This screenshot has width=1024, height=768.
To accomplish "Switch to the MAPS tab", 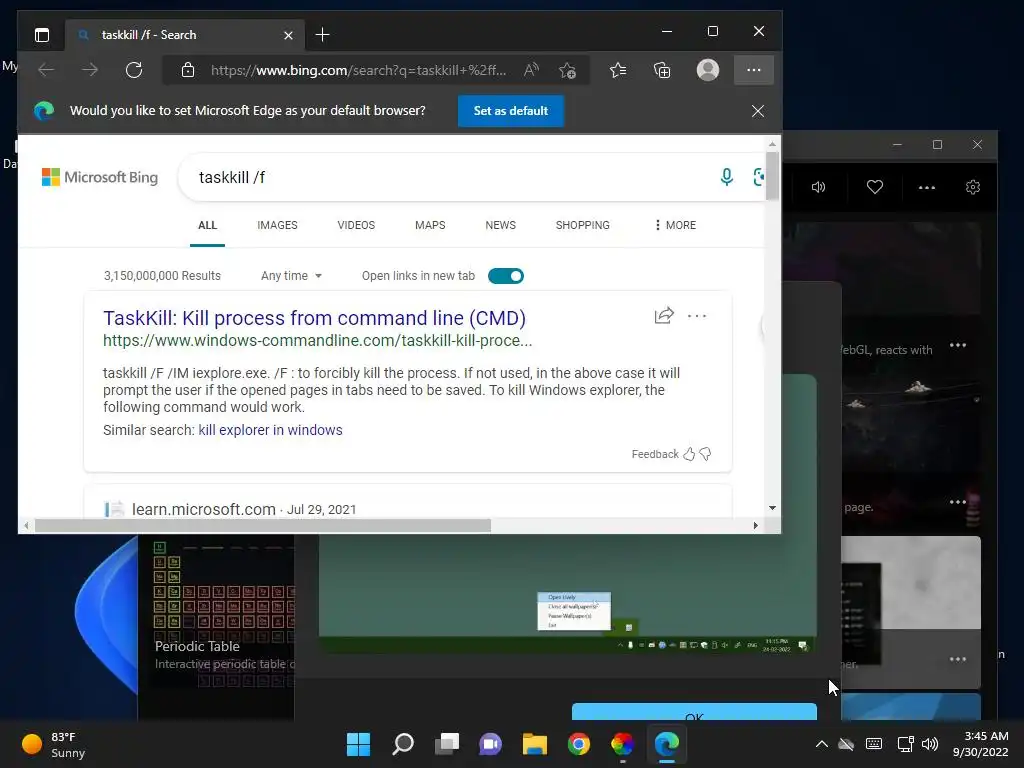I will [430, 225].
